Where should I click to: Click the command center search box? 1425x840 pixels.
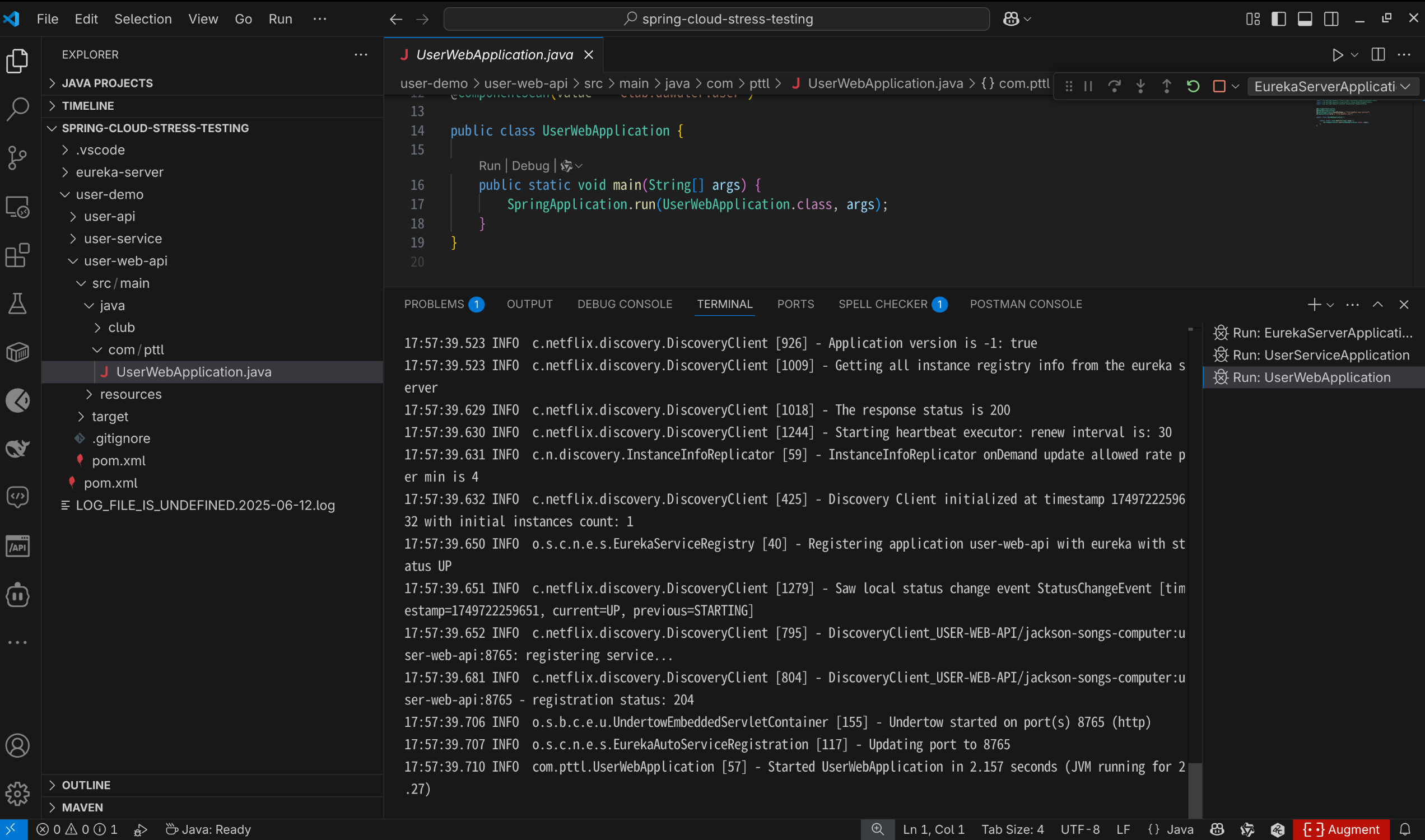(716, 18)
